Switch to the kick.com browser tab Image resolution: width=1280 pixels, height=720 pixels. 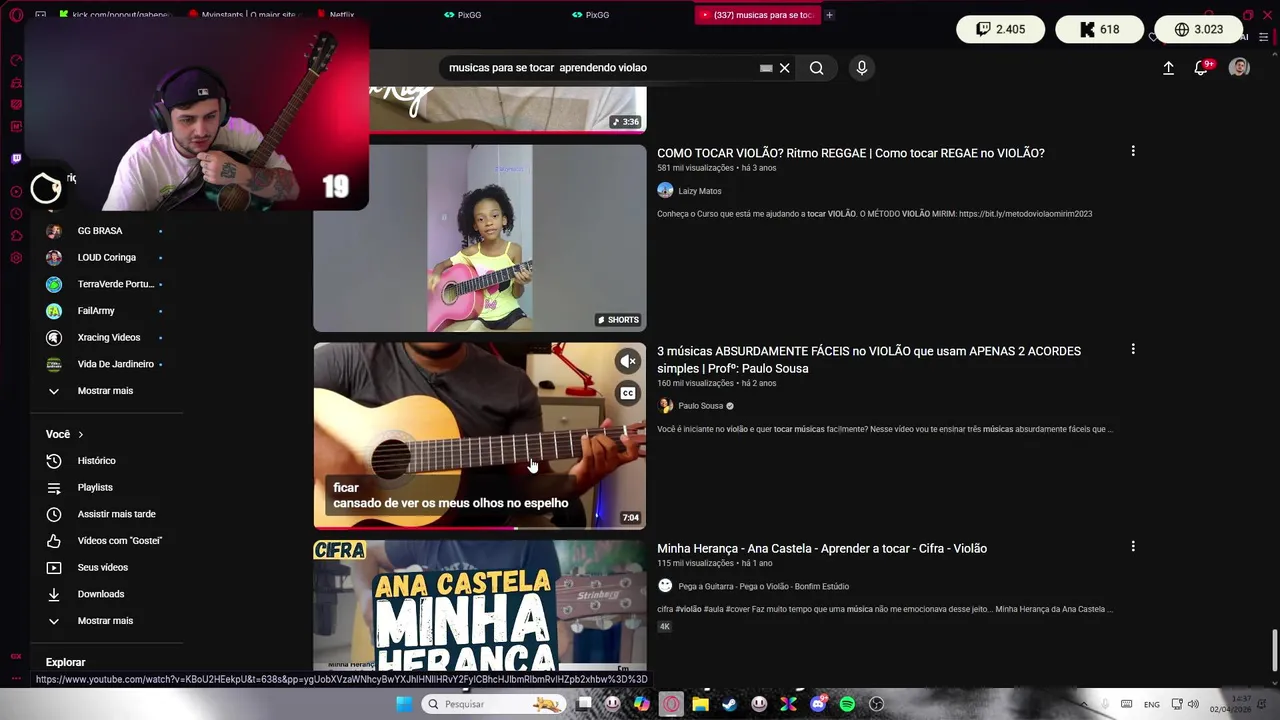[x=114, y=15]
